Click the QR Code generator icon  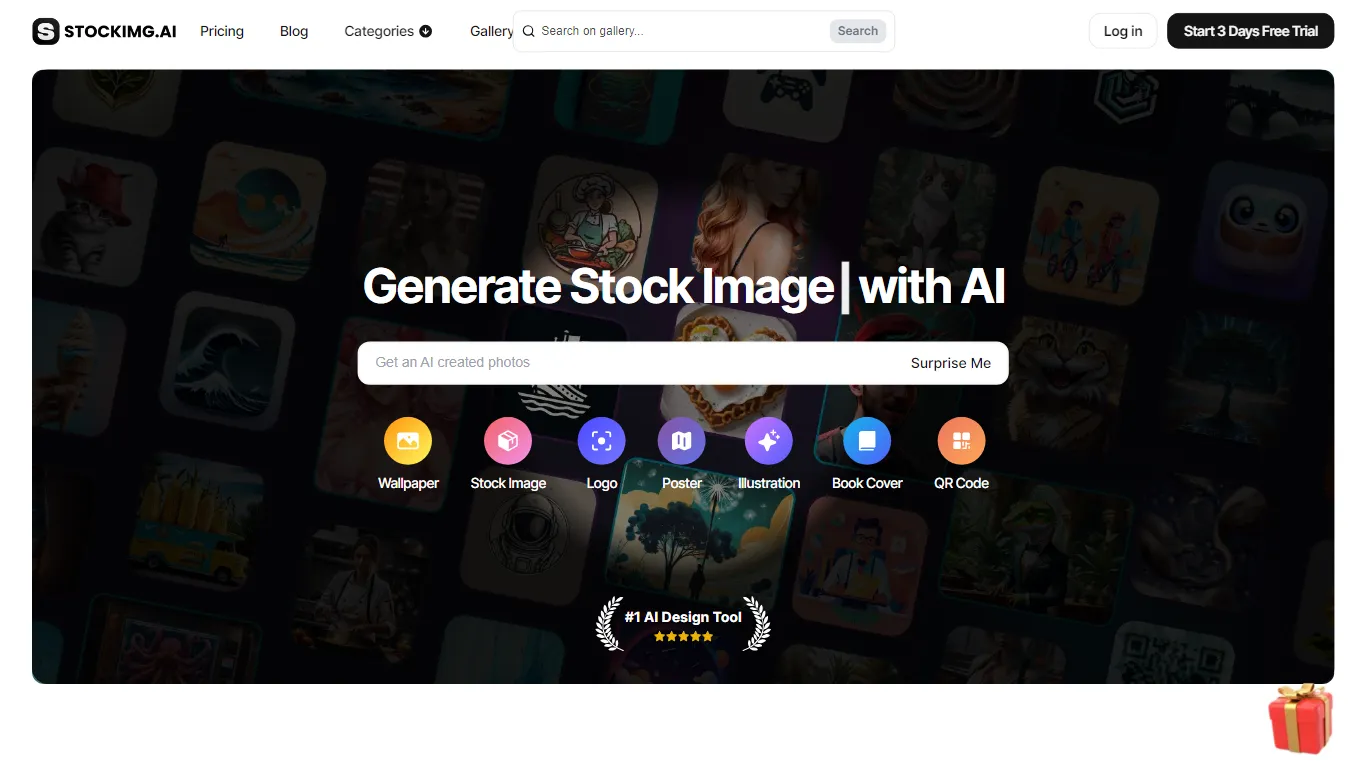961,441
